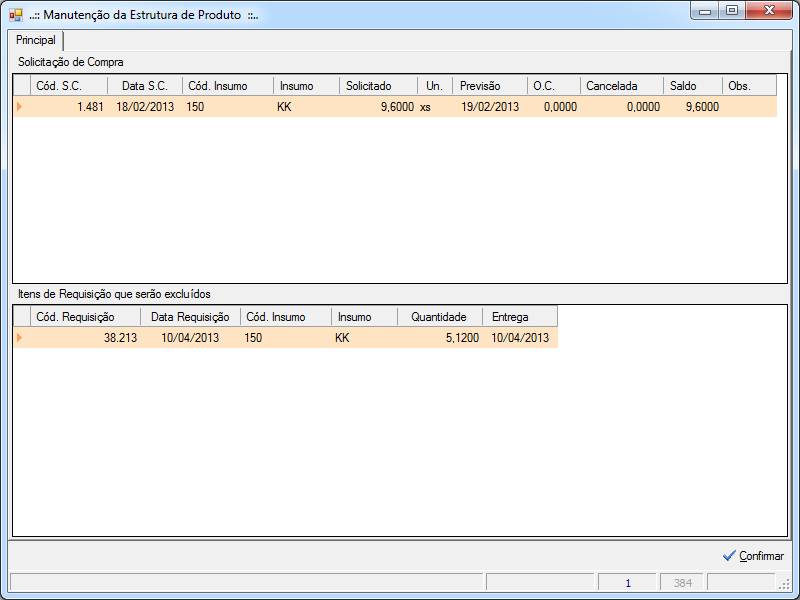Click the Previsão column header
Viewport: 800px width, 600px height.
click(490, 86)
